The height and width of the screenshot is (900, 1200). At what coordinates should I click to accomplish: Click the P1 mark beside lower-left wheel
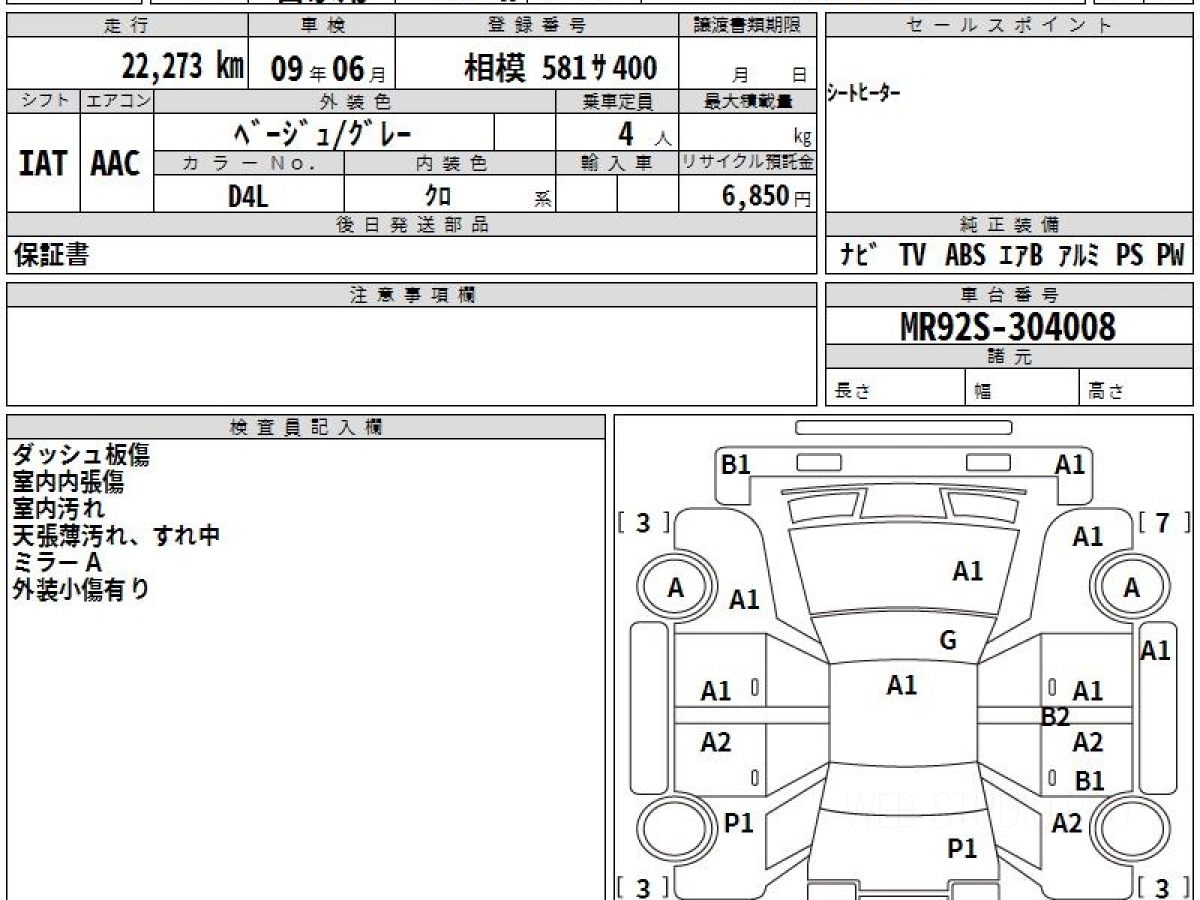point(738,823)
